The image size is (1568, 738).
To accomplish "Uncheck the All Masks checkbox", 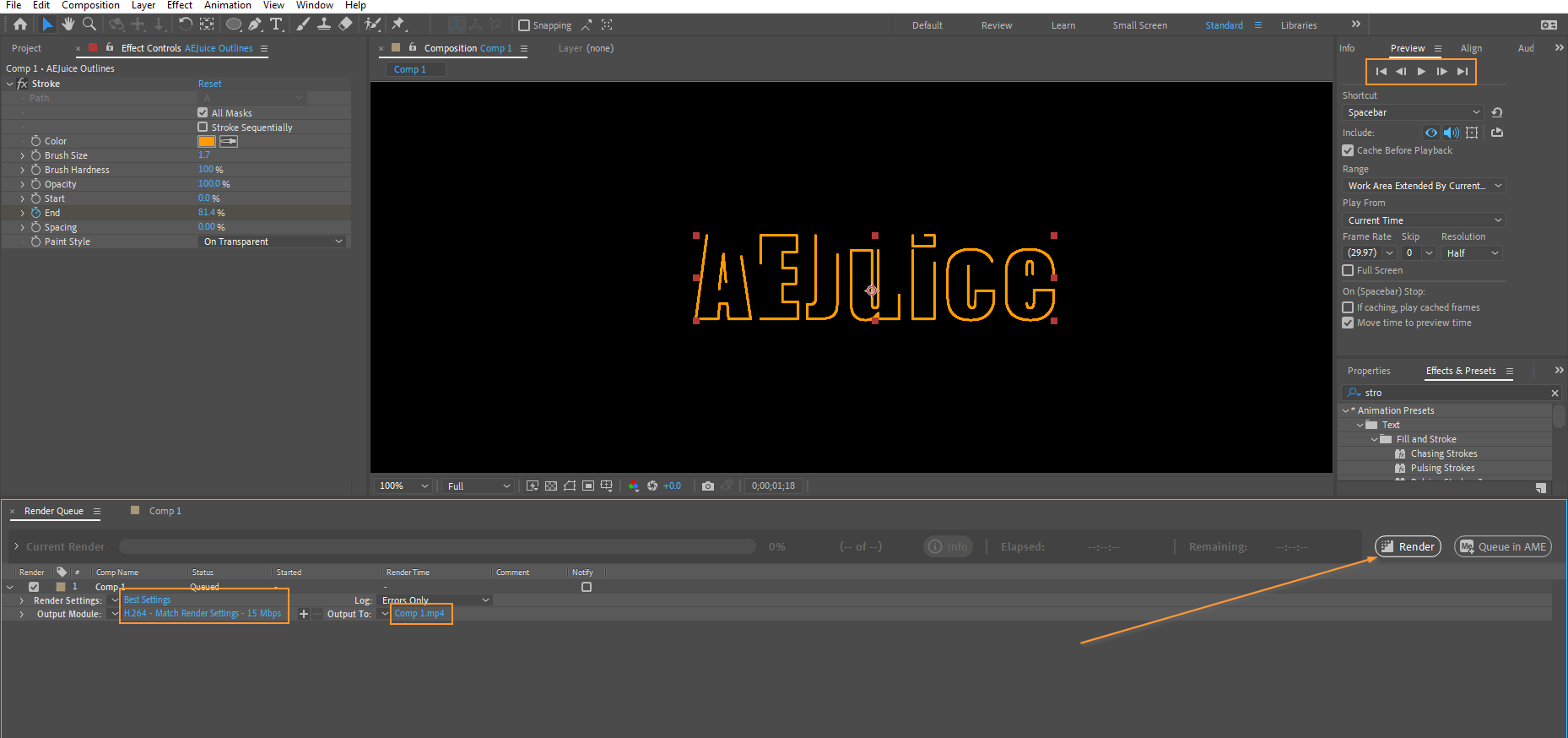I will tap(203, 112).
